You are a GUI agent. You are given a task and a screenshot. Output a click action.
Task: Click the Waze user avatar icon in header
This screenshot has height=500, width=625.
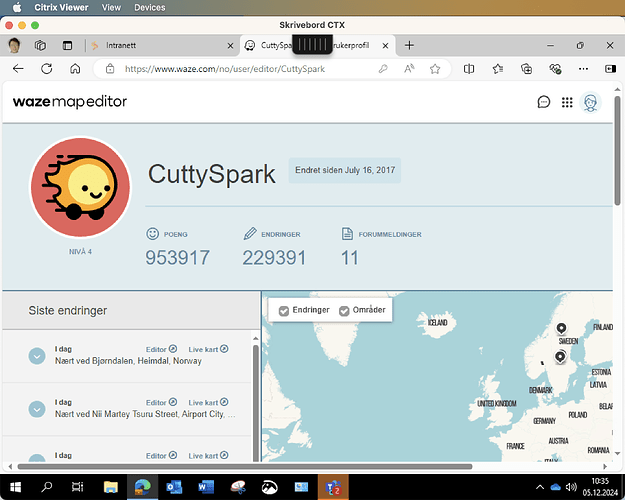(x=591, y=102)
